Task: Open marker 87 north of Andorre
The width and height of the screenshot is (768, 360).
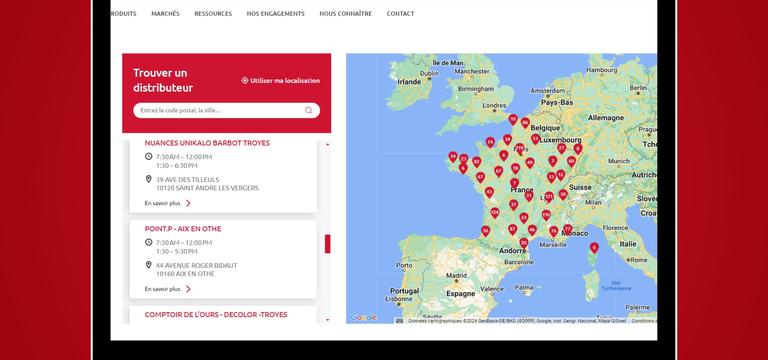Action: tap(512, 229)
